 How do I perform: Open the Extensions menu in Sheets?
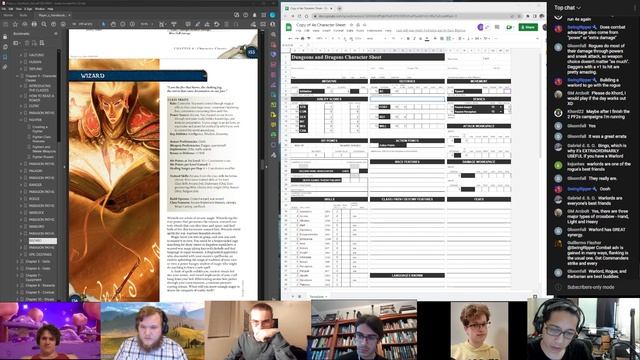click(x=374, y=31)
